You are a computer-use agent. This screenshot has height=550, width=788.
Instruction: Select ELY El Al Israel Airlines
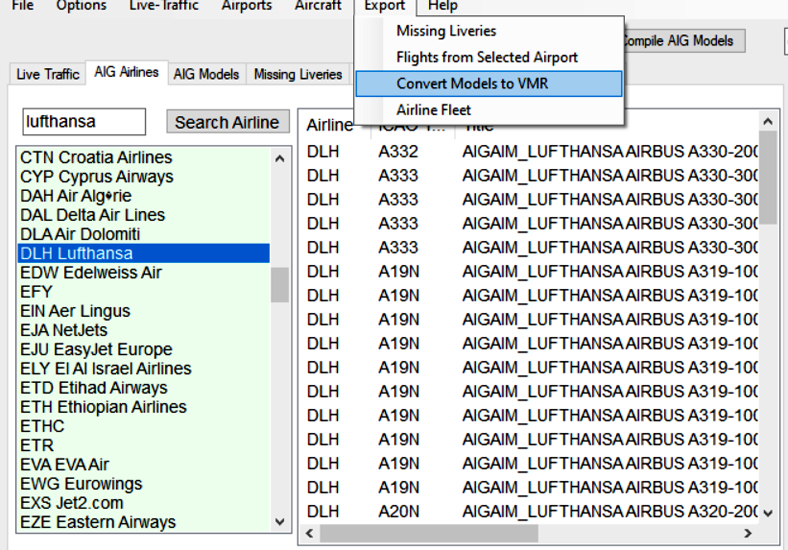tap(144, 369)
